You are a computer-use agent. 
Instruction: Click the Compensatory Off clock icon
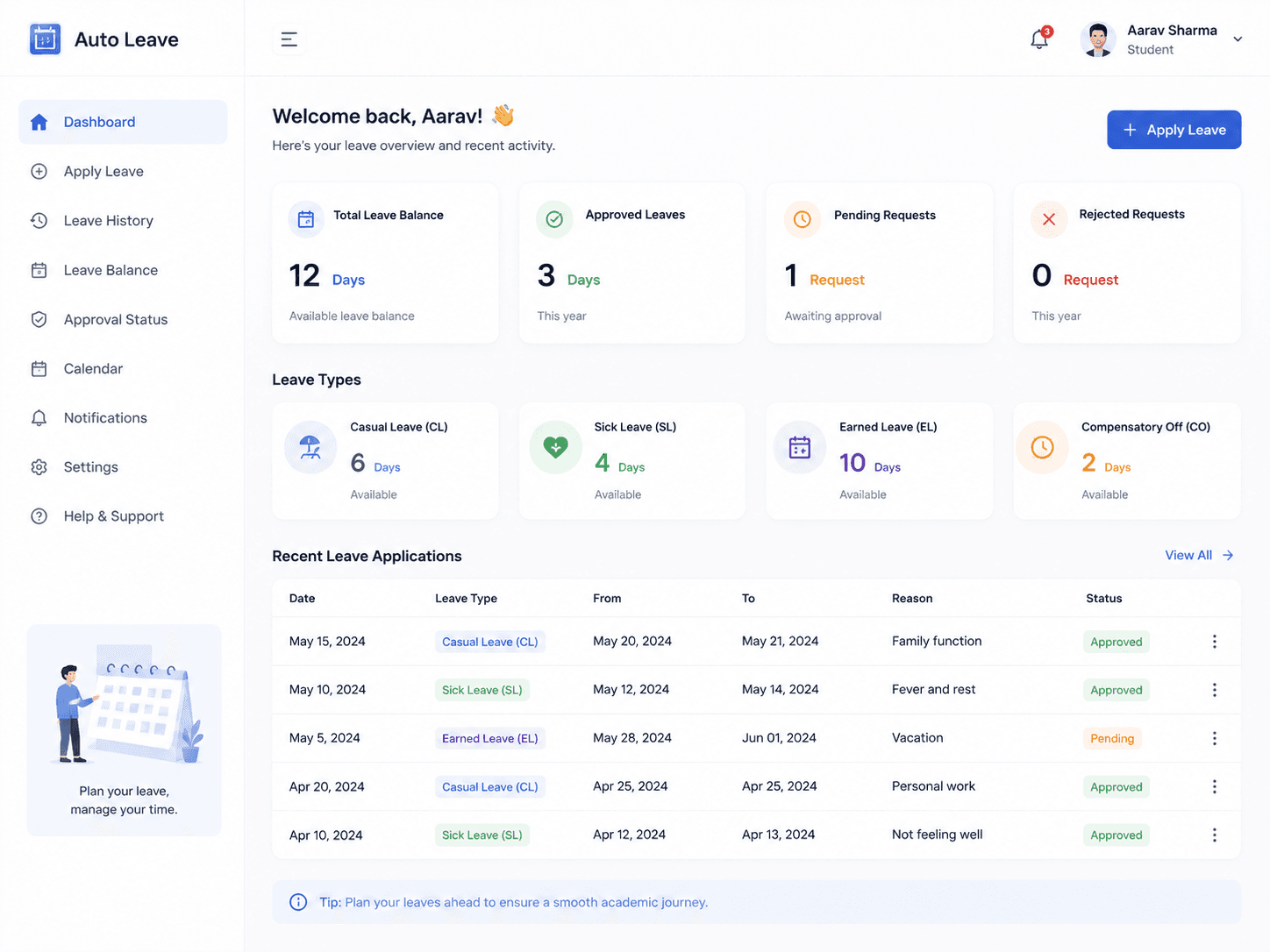1042,447
